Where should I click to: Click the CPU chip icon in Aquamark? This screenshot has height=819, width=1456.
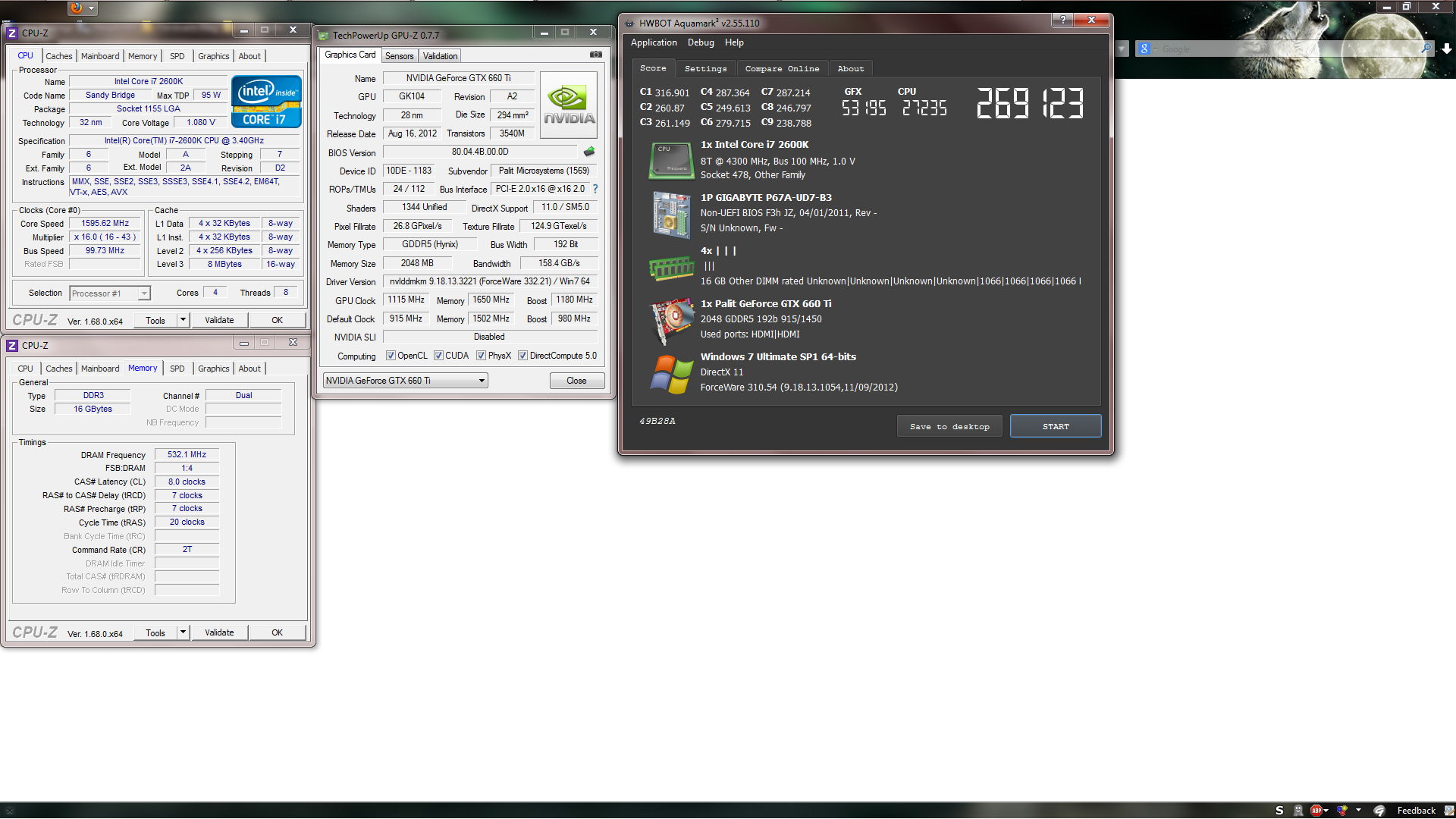671,160
